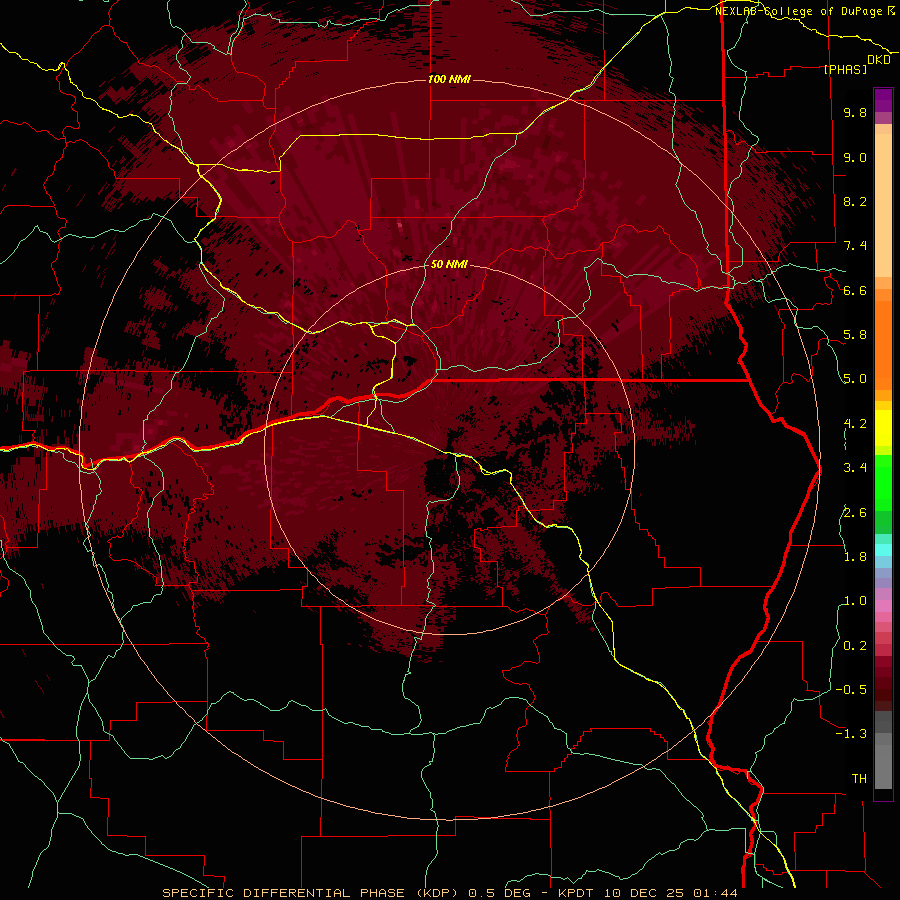Click the 6.6 value on color scale

click(x=855, y=290)
